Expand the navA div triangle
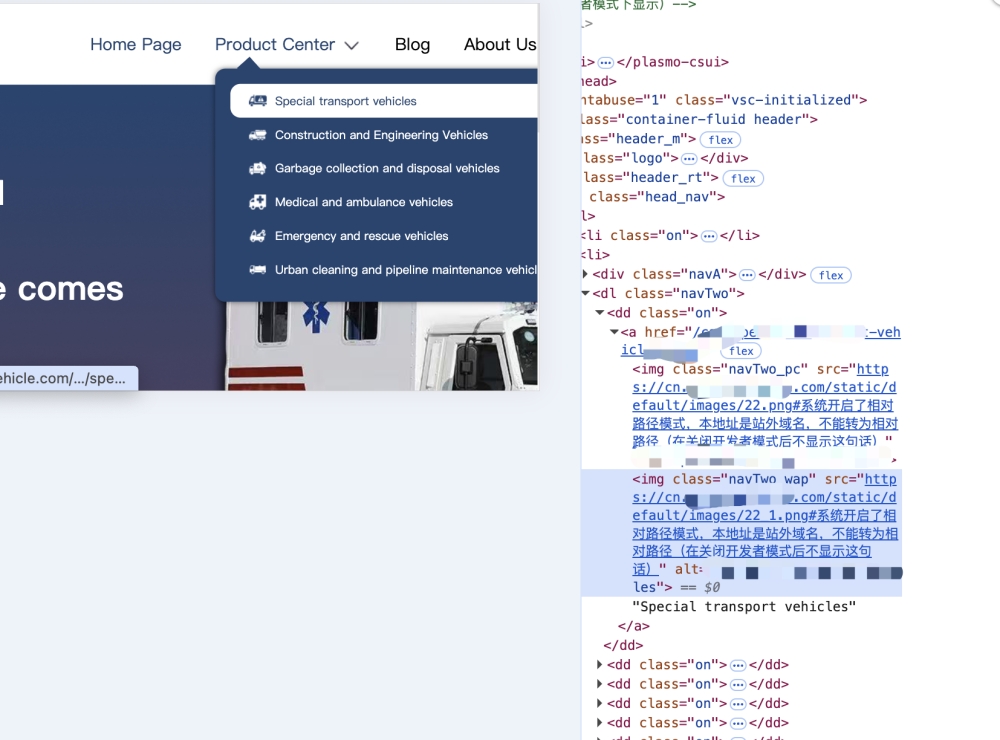The height and width of the screenshot is (740, 1000). 585,274
